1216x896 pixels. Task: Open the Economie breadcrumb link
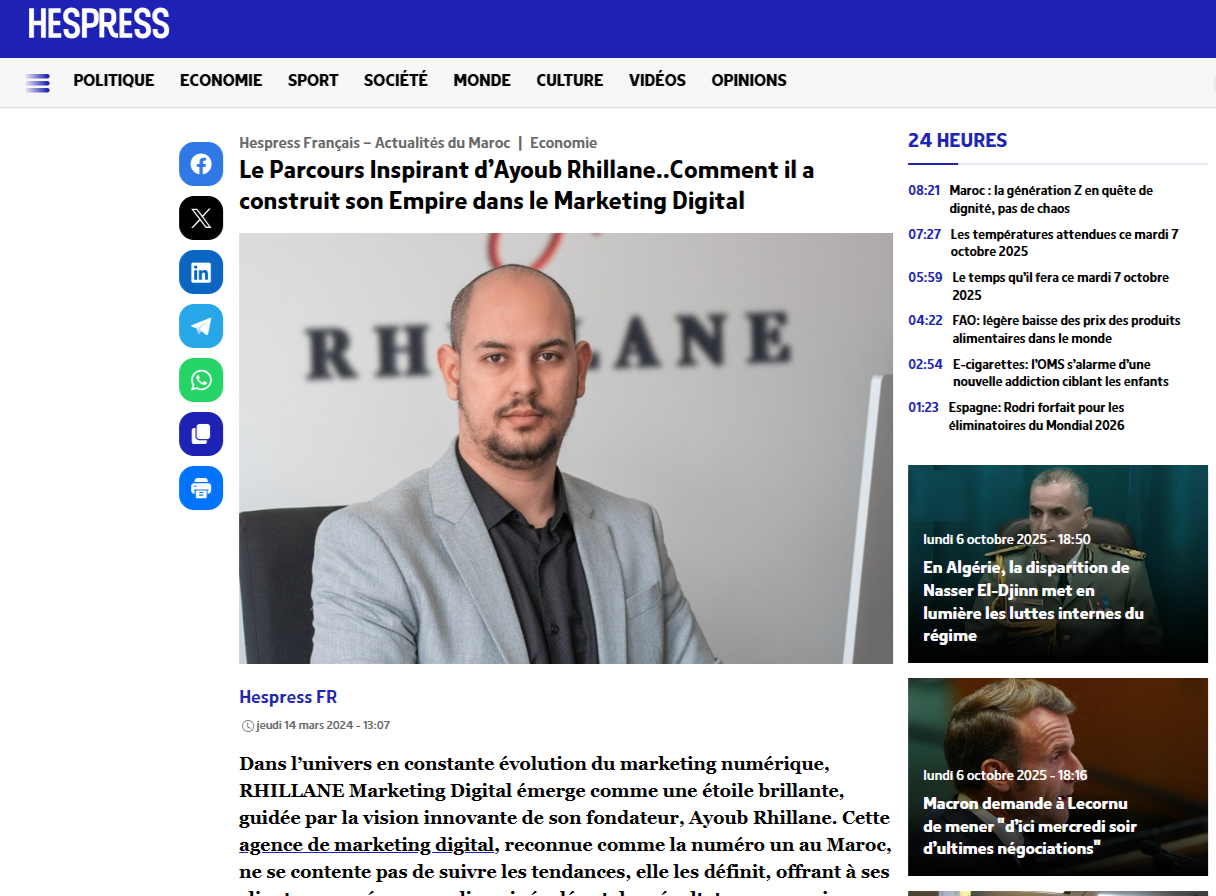click(x=563, y=143)
